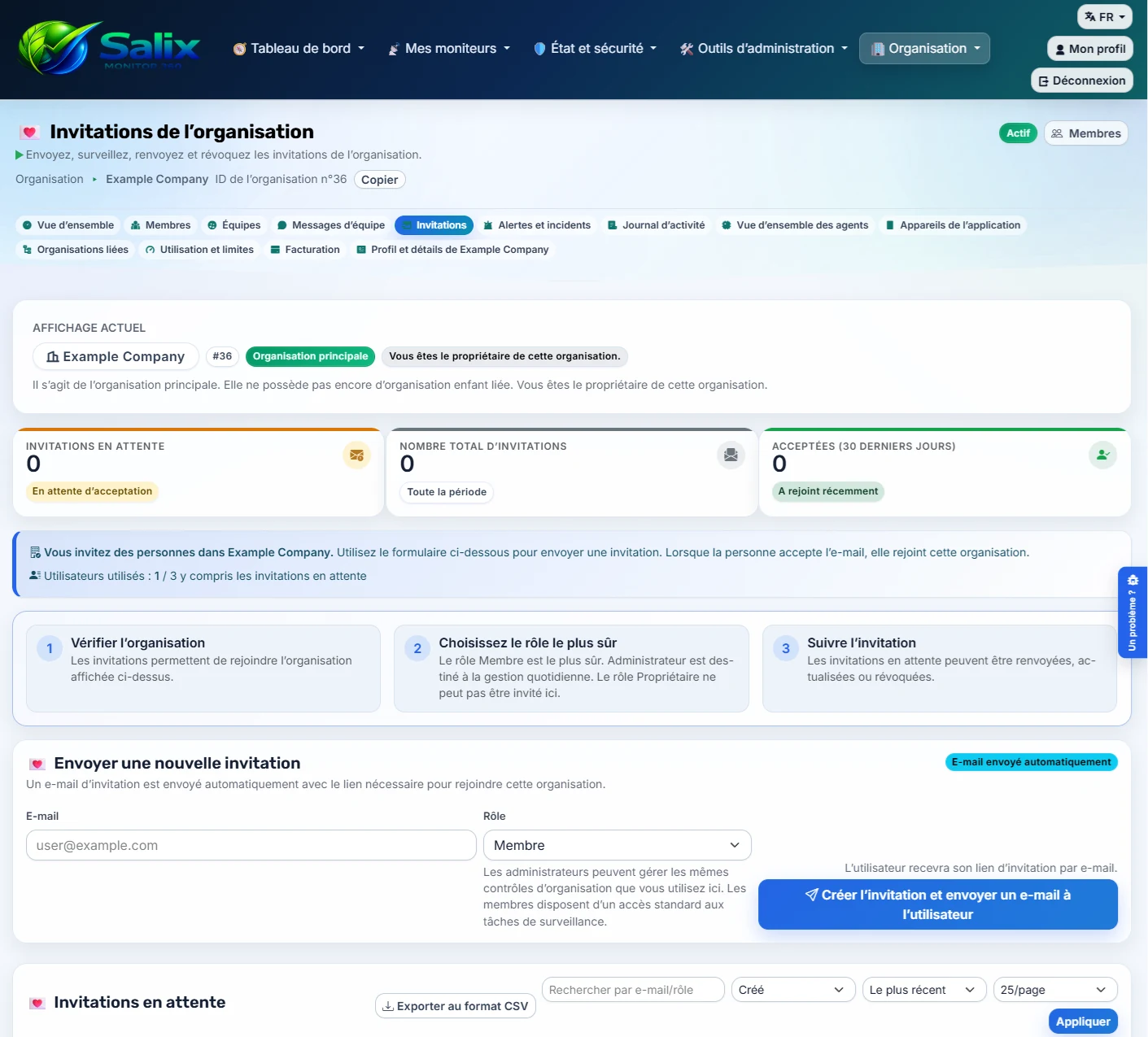Screen dimensions: 1148x1037
Task: Open the Le plus récent order dropdown
Action: [x=924, y=990]
